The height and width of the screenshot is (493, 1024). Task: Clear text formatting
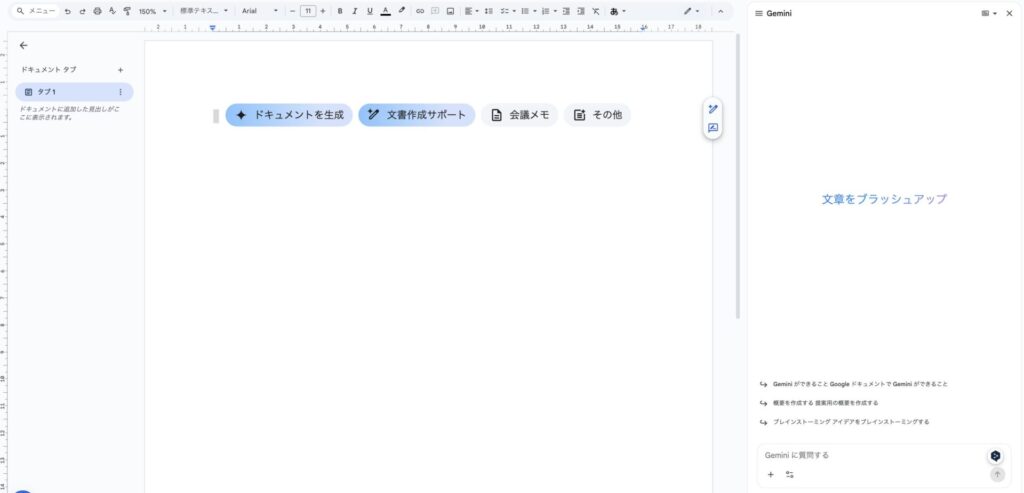[x=596, y=11]
